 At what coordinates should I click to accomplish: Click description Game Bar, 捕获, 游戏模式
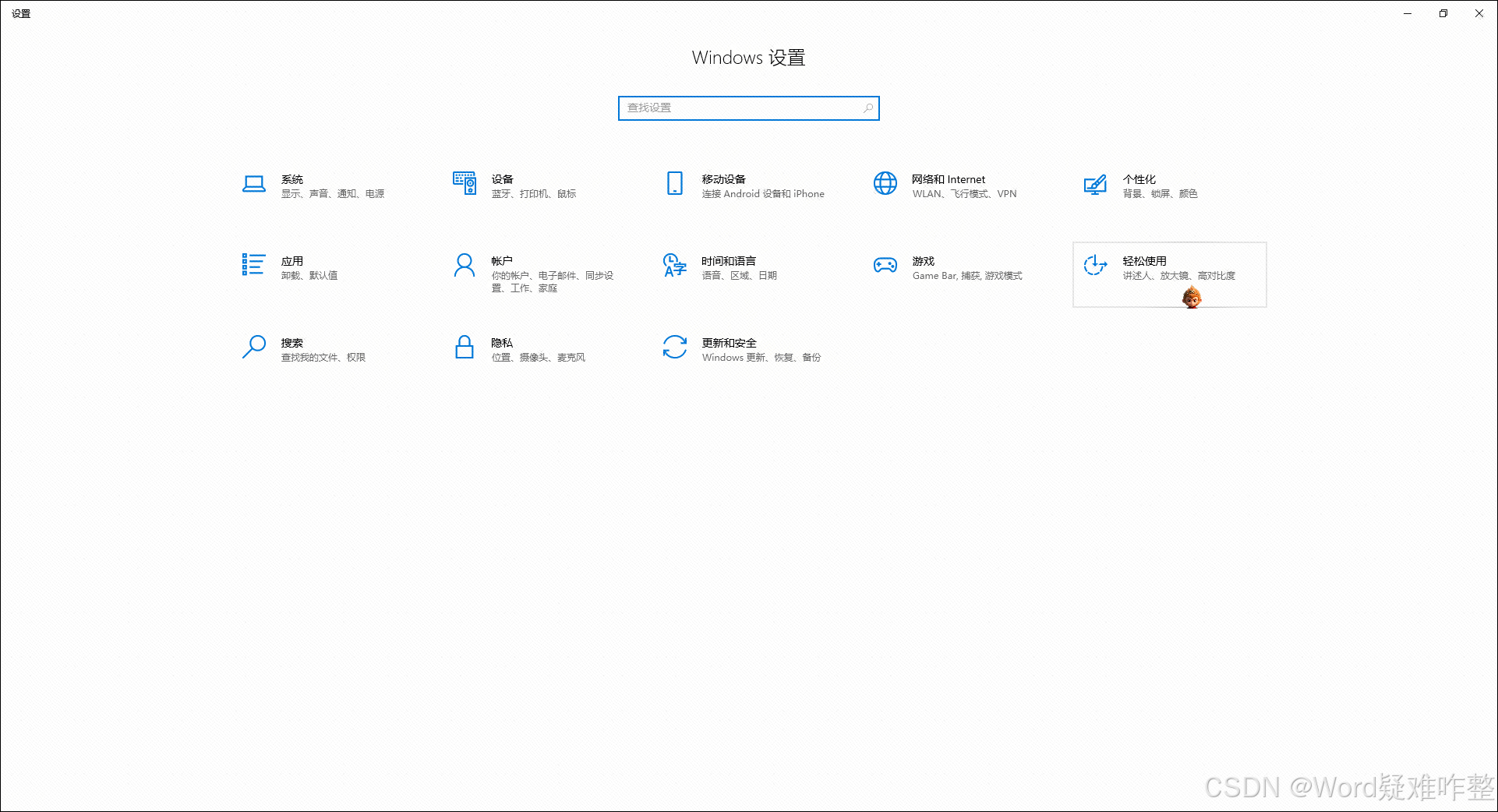(967, 276)
